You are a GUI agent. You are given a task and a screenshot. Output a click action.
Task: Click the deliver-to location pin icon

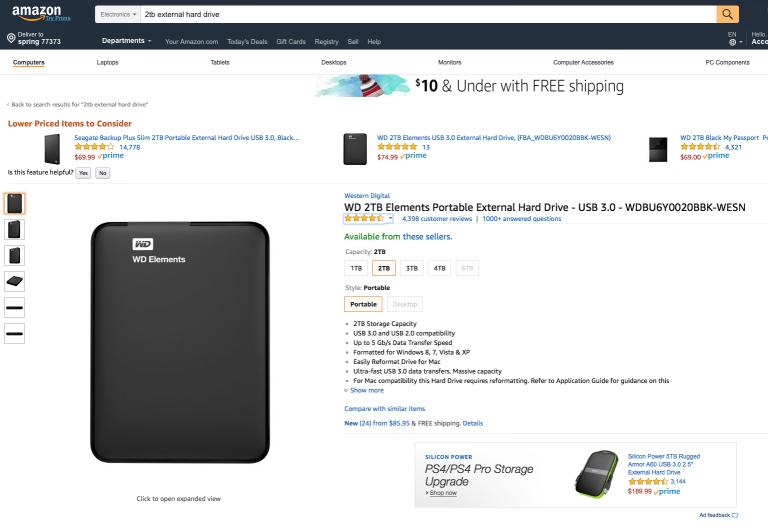(11, 38)
